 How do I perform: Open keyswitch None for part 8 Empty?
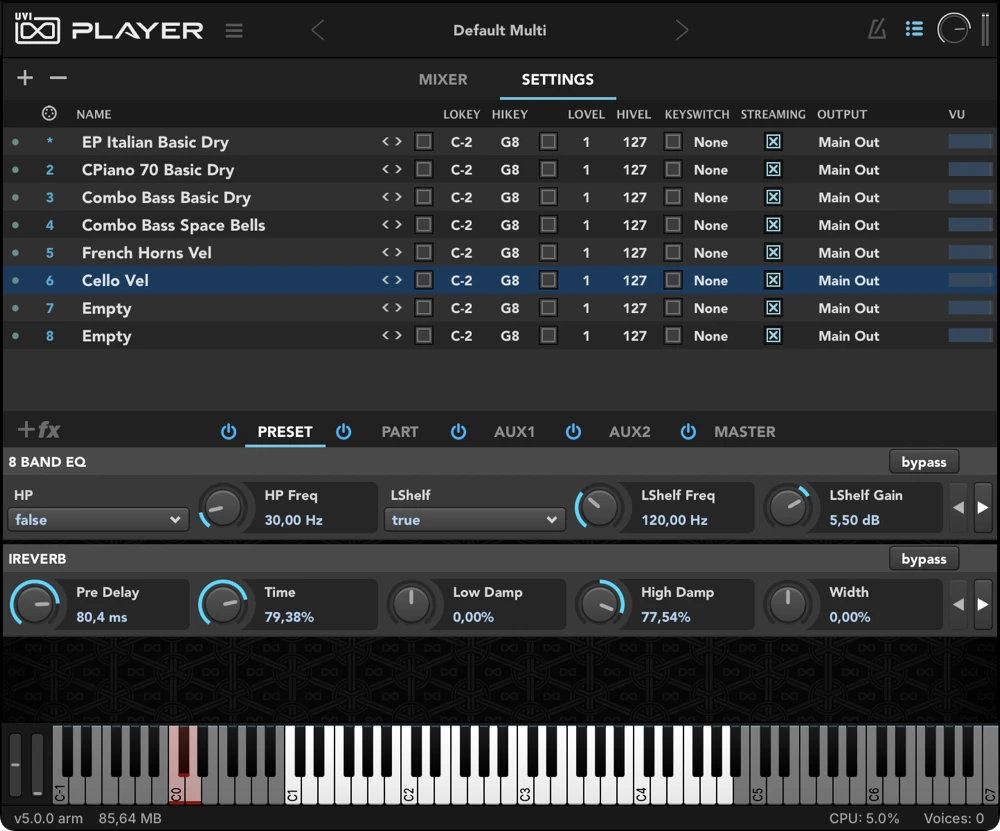(x=710, y=336)
